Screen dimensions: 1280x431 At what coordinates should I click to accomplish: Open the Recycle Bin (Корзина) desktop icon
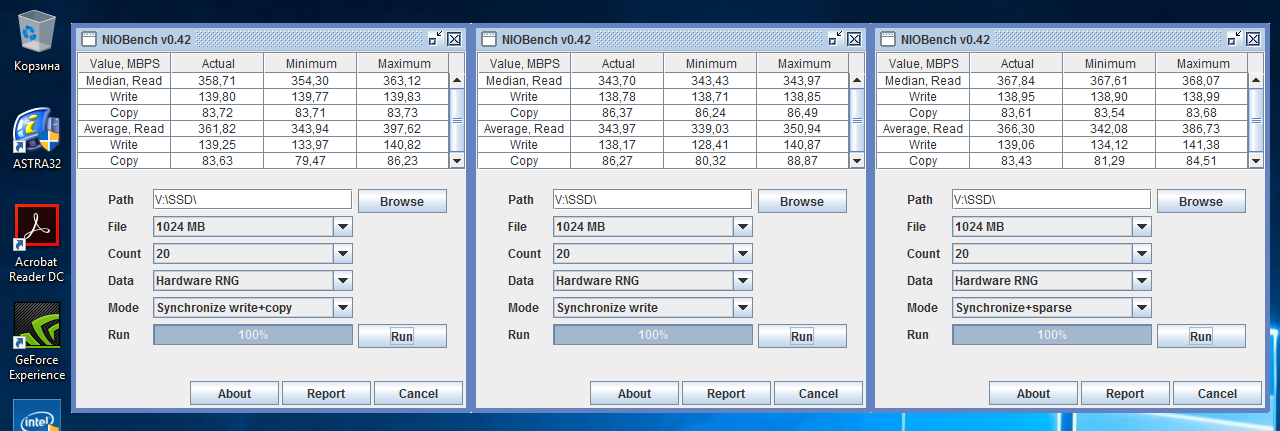click(x=37, y=35)
